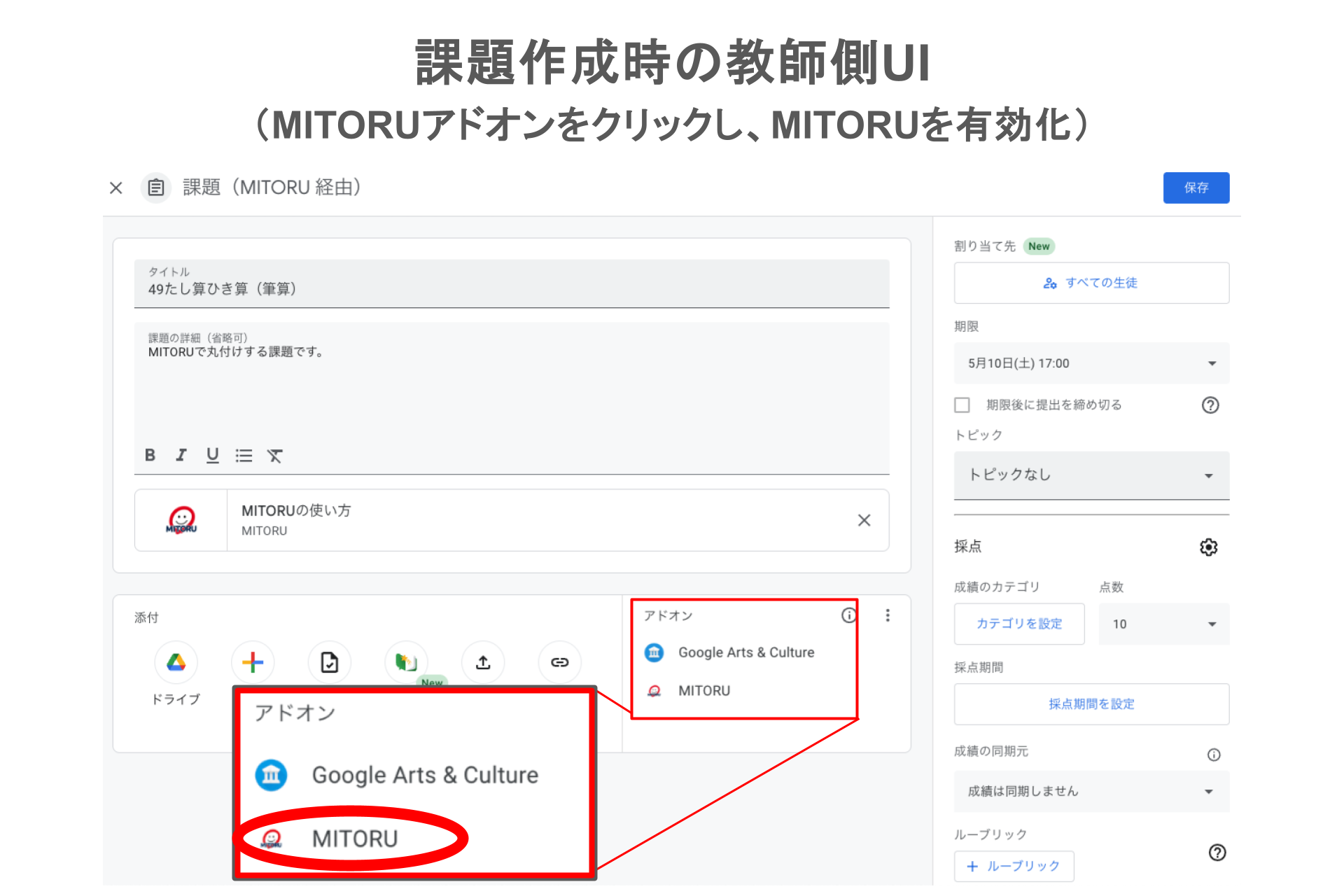Attach a file from Google Drive

click(176, 661)
